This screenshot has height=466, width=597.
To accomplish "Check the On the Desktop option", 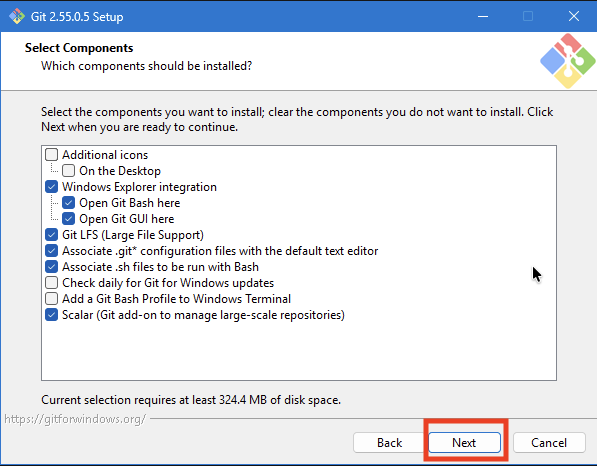I will (69, 171).
